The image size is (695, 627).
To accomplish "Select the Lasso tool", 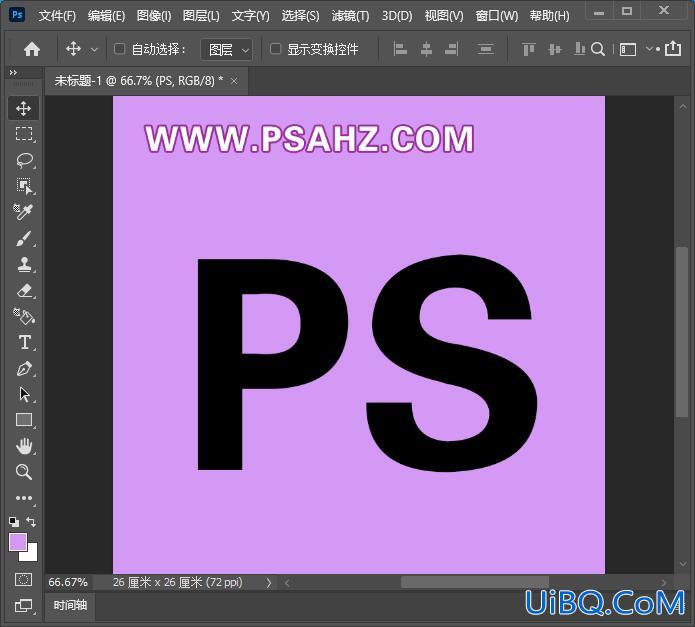I will 24,160.
